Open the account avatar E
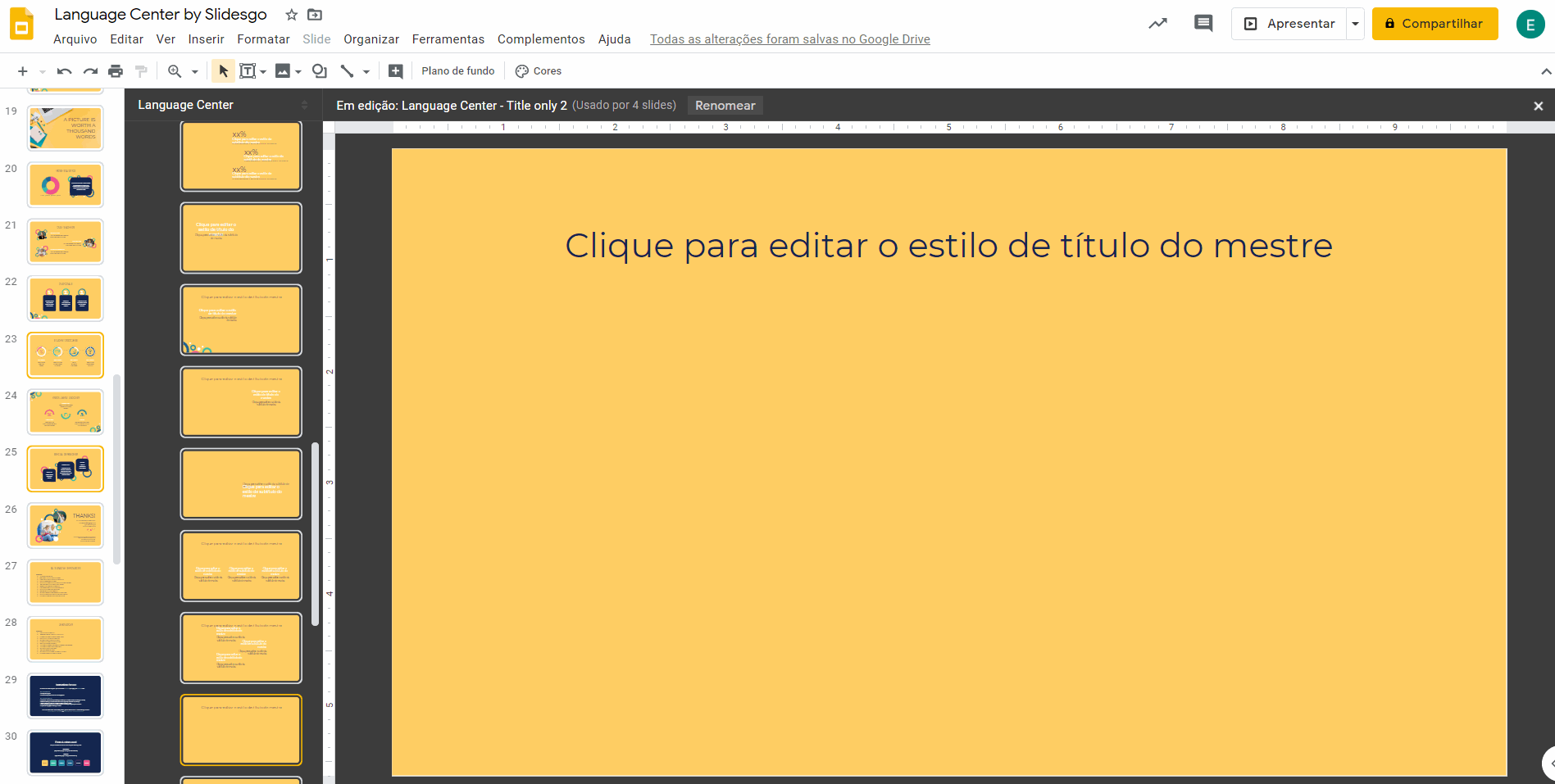Image resolution: width=1555 pixels, height=784 pixels. pos(1530,25)
